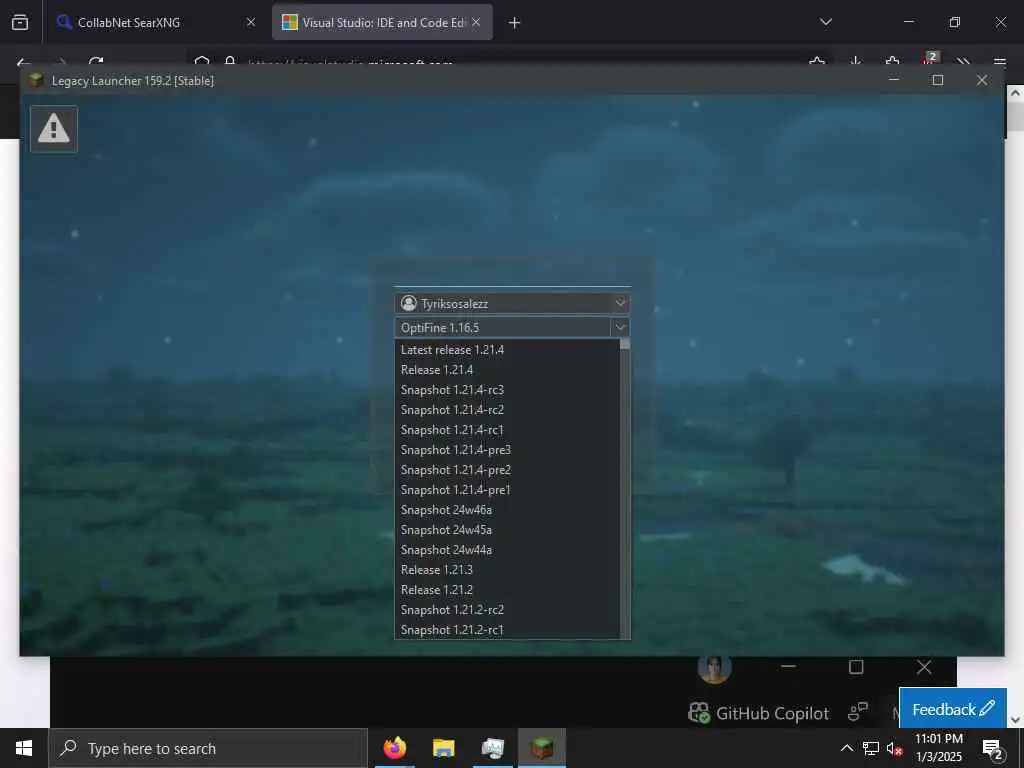Viewport: 1024px width, 768px height.
Task: Open the browser list all tabs chevron
Action: coord(825,22)
